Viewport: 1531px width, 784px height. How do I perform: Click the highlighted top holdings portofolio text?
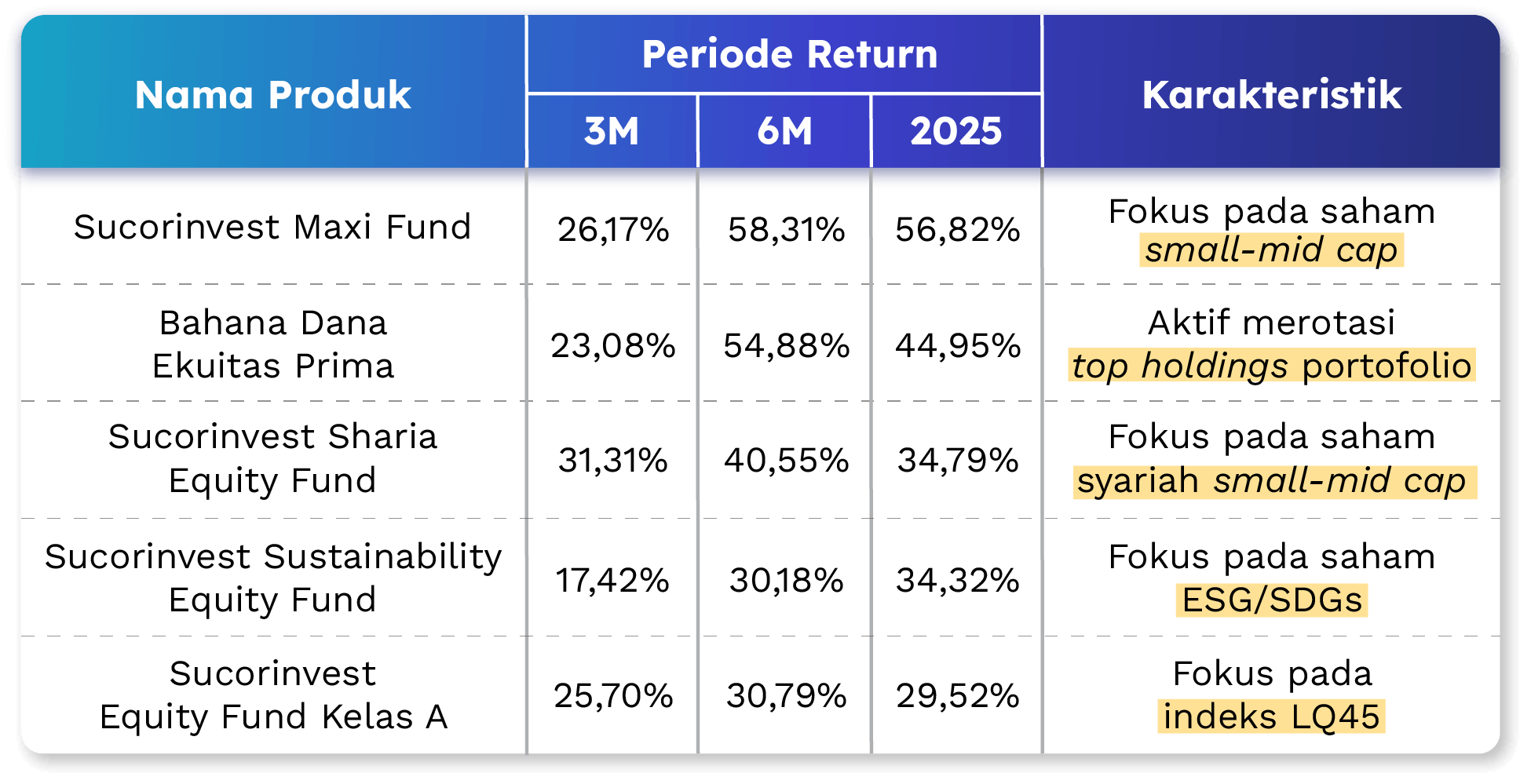tap(1271, 366)
